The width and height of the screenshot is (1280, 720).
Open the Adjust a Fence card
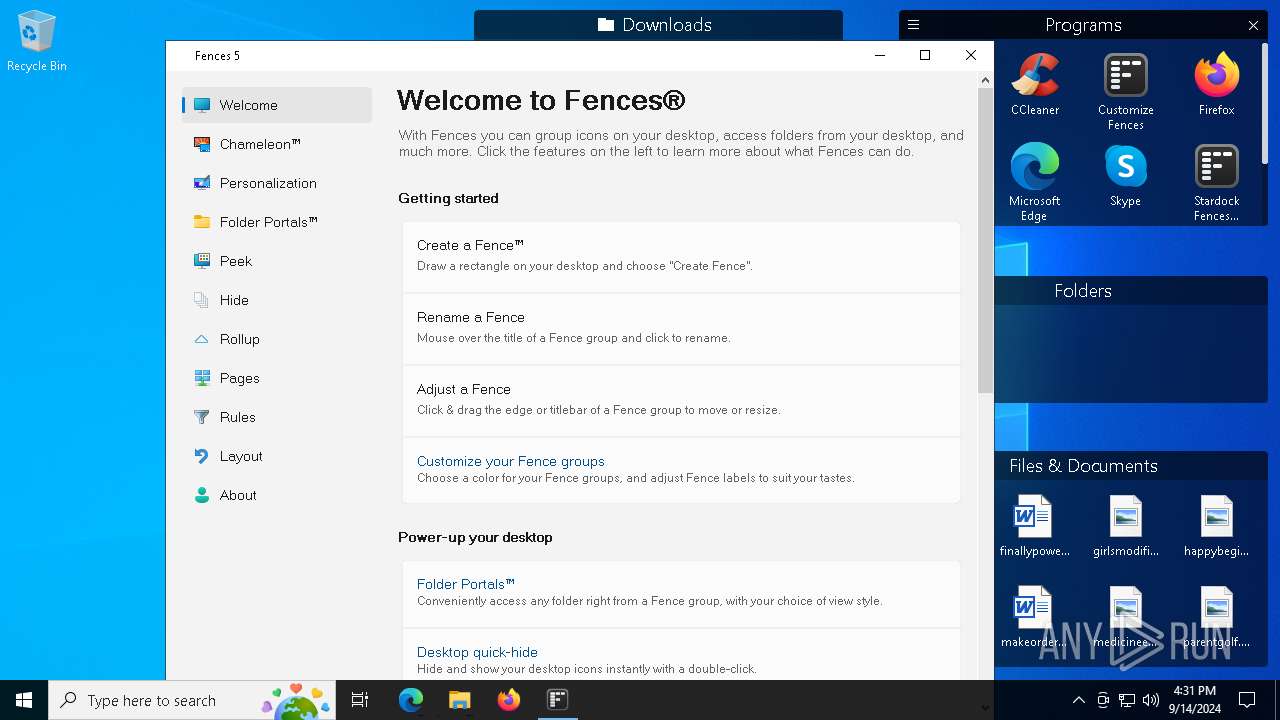[x=681, y=401]
